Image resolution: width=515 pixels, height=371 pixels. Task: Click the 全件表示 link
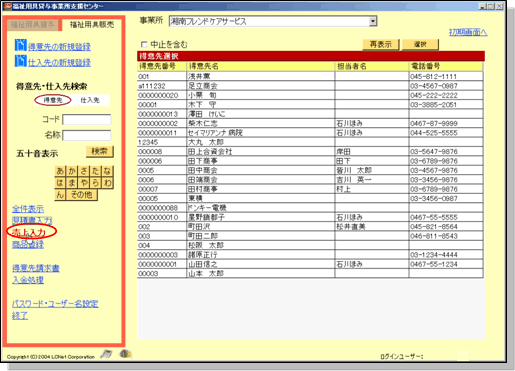click(28, 209)
